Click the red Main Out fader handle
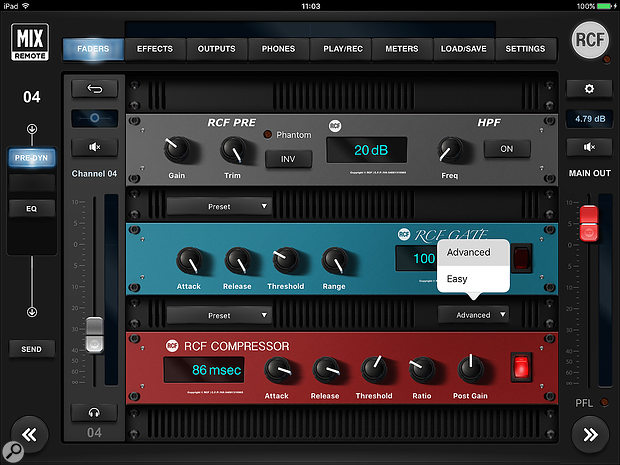620x465 pixels. point(589,223)
